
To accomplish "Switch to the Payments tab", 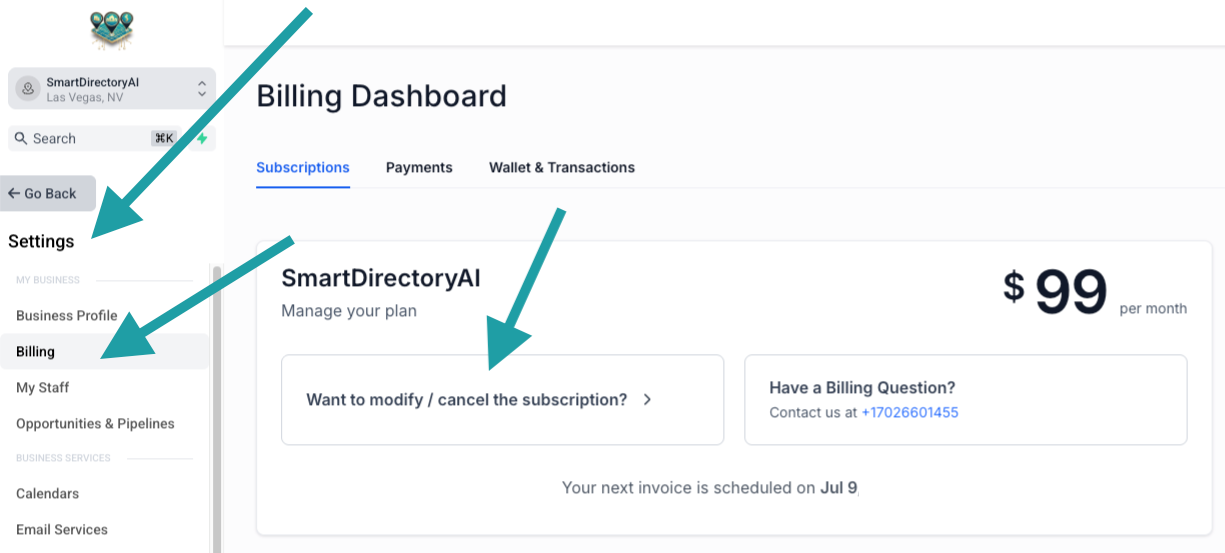I will coord(419,167).
